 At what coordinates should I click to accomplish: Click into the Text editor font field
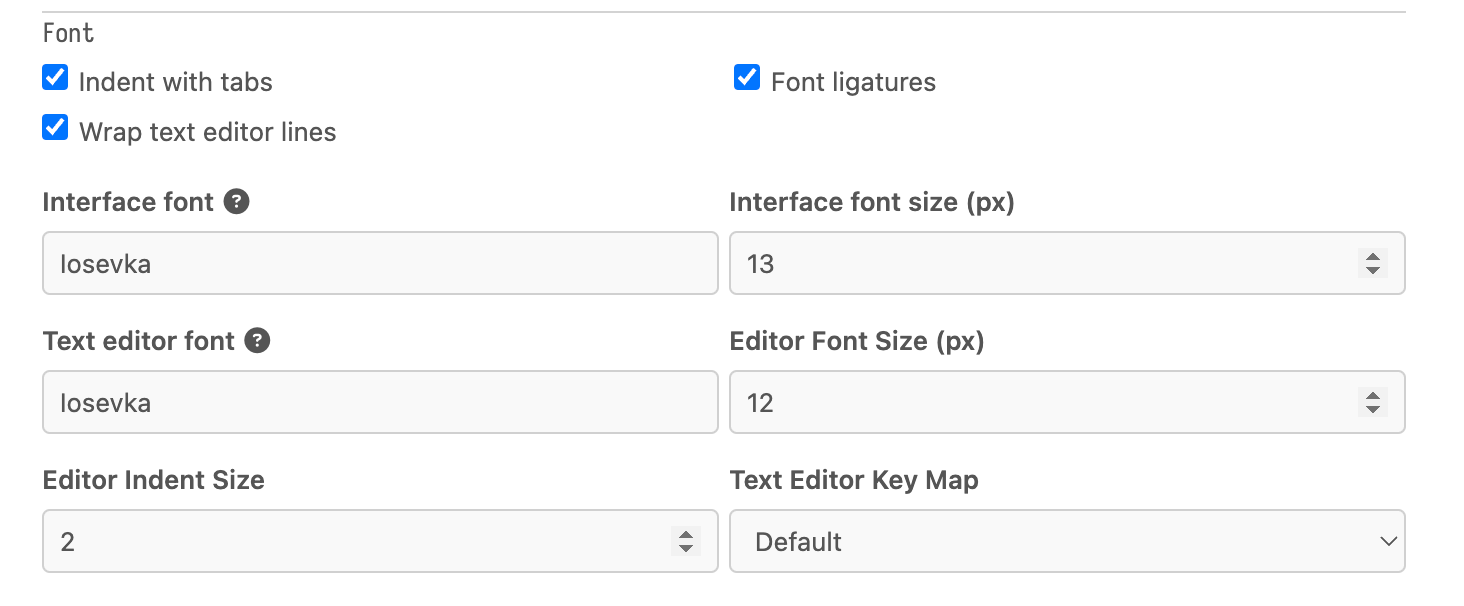click(x=380, y=403)
